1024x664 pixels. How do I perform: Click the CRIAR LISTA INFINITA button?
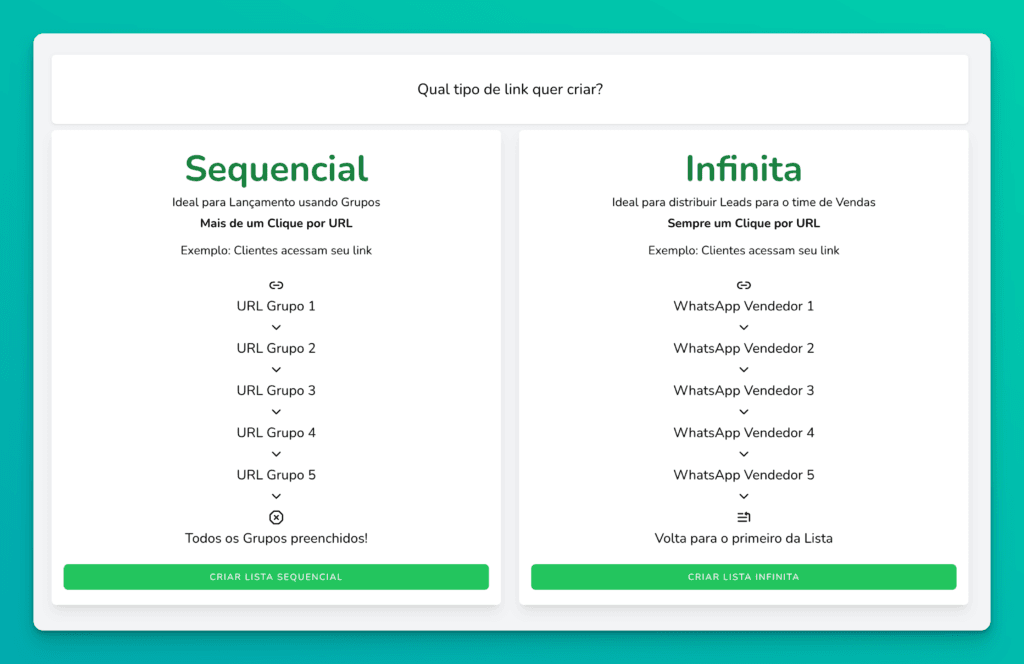point(744,577)
